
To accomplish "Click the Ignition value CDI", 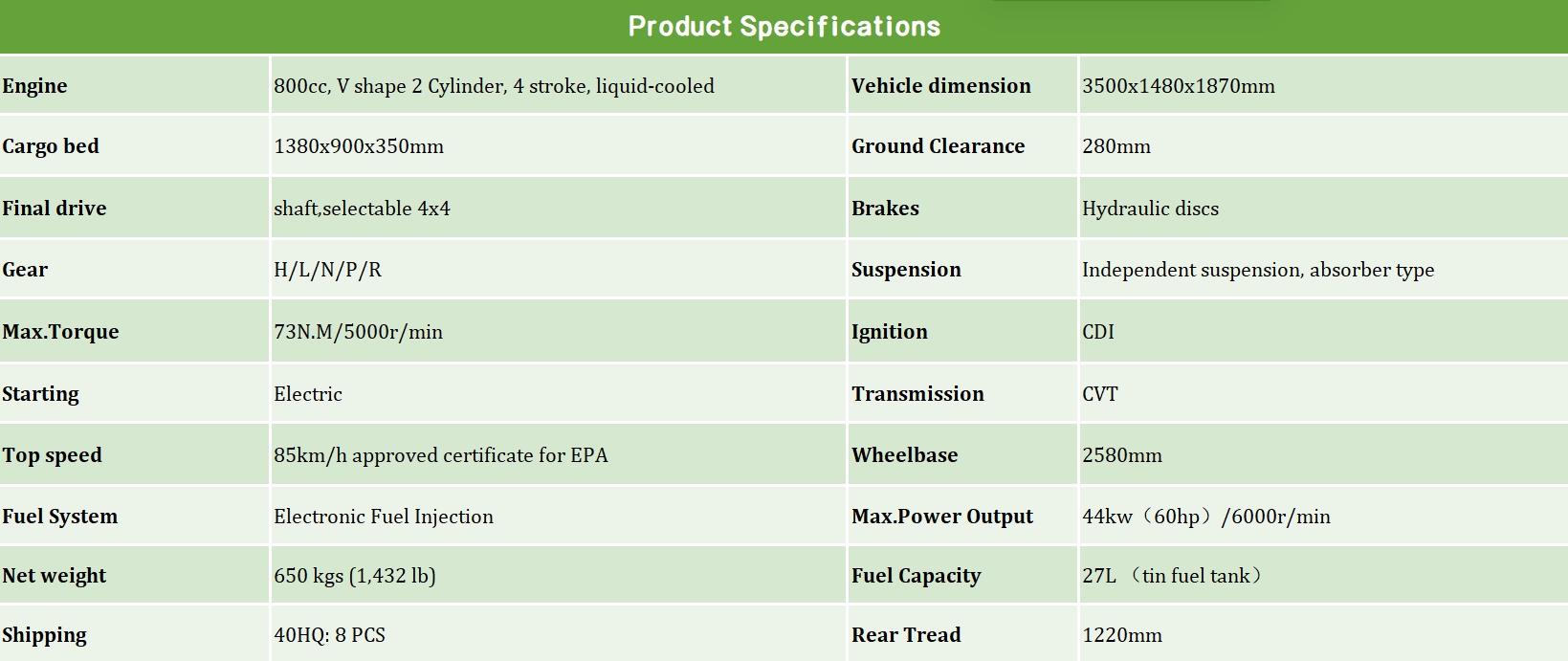I will tap(1098, 332).
